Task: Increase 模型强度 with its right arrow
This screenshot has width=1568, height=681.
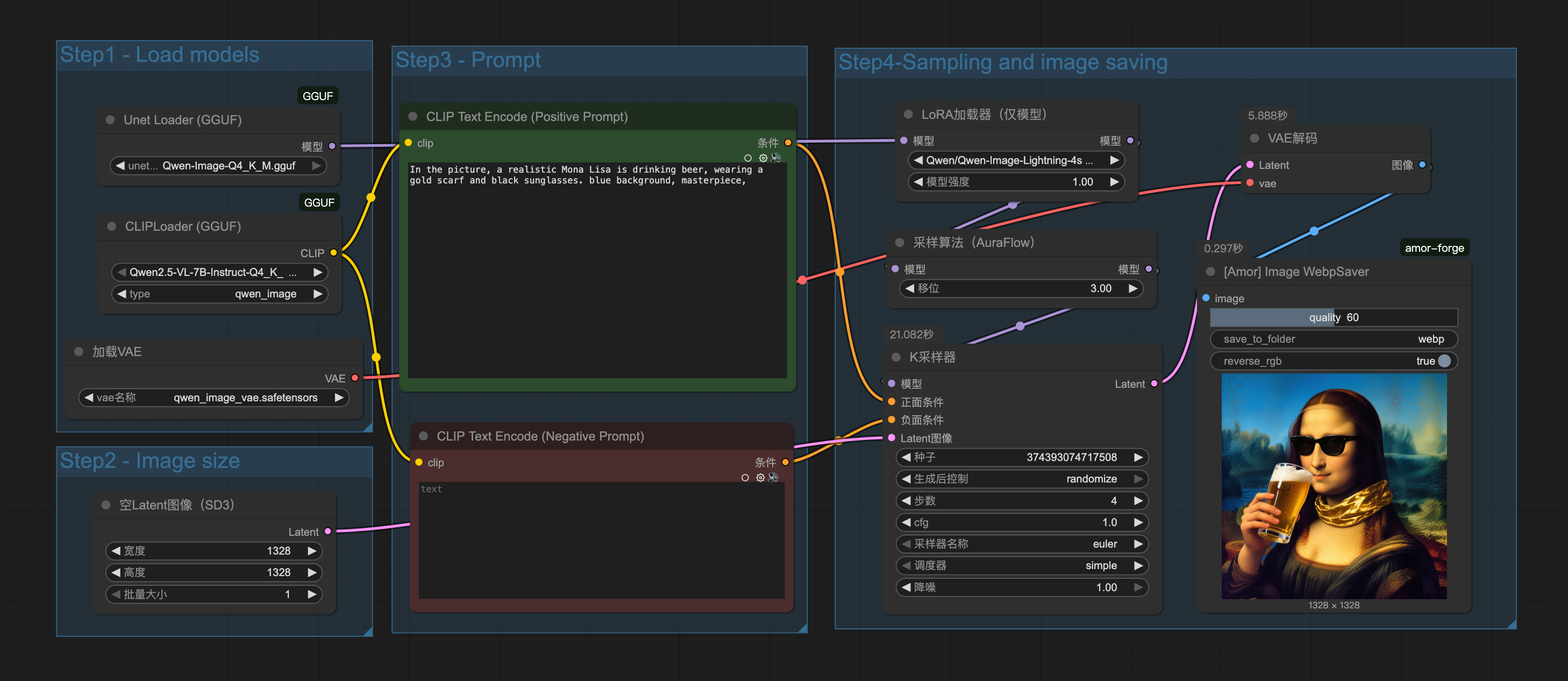Action: click(1115, 181)
